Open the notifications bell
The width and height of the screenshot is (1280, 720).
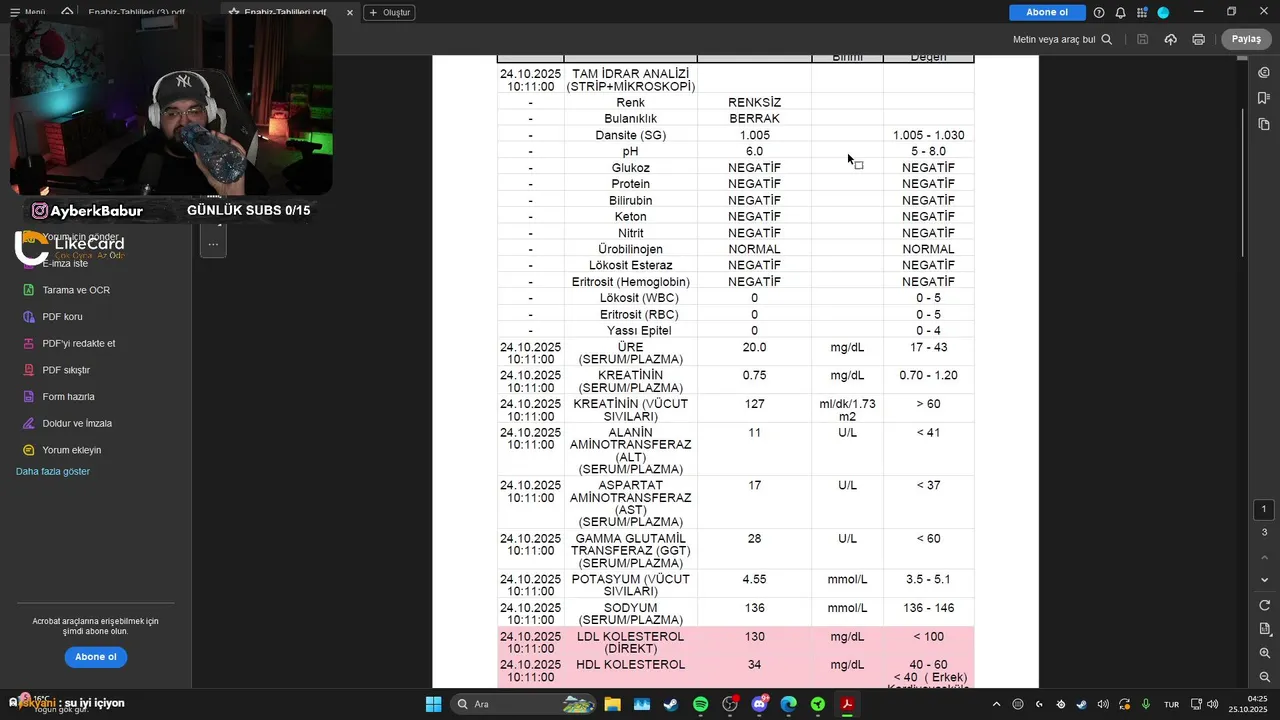click(1120, 12)
